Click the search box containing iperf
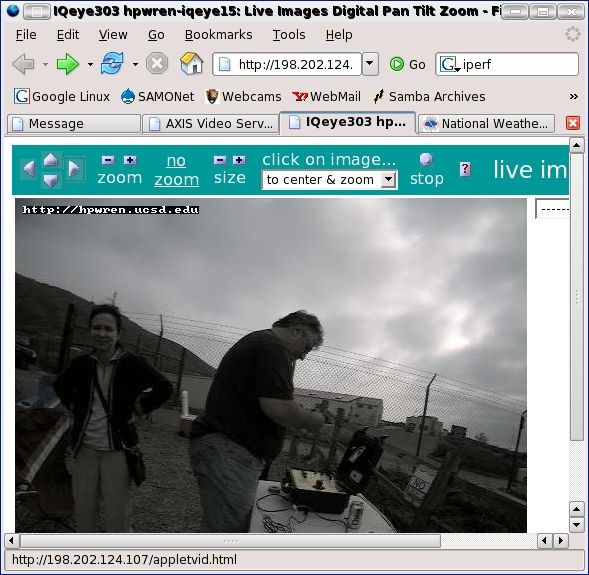 coord(507,64)
